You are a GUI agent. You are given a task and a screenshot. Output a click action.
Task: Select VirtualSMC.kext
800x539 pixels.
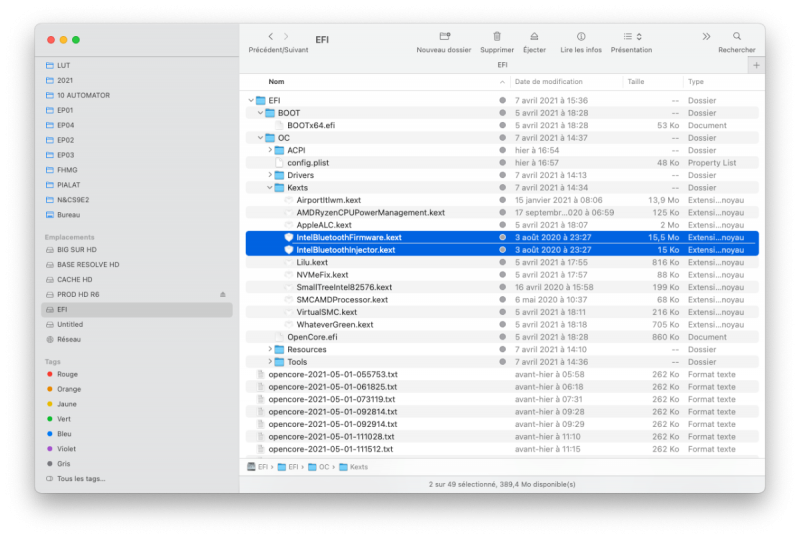point(502,312)
